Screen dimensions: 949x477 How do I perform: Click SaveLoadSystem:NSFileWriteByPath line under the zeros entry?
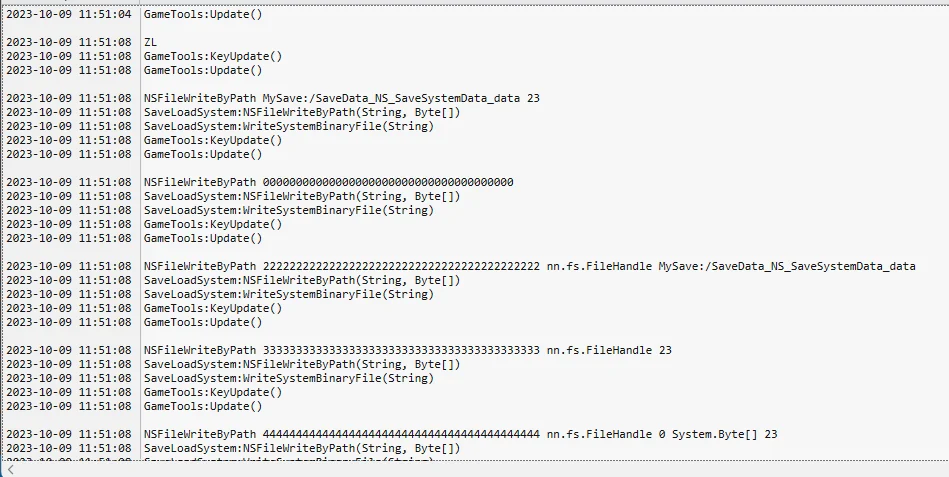302,196
